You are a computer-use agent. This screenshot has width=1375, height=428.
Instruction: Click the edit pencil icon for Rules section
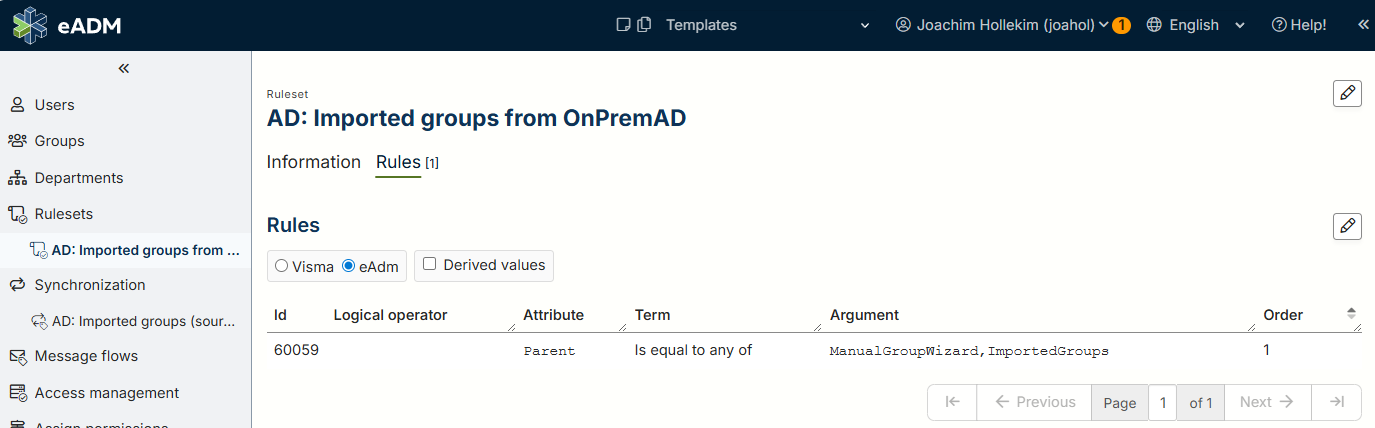[x=1347, y=226]
